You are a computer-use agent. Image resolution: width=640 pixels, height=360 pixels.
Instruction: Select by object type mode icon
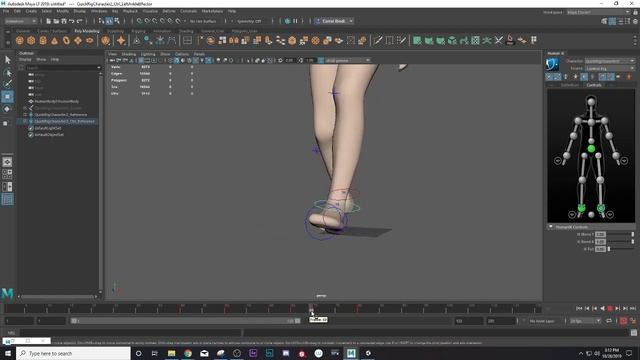109,21
